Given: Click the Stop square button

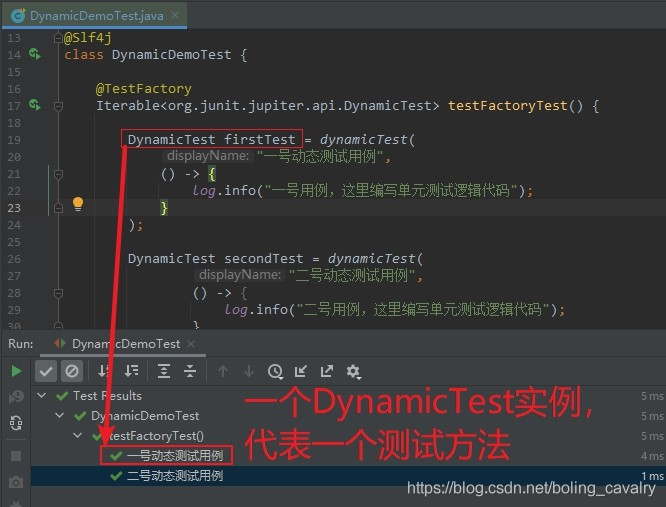Looking at the screenshot, I should pos(16,456).
